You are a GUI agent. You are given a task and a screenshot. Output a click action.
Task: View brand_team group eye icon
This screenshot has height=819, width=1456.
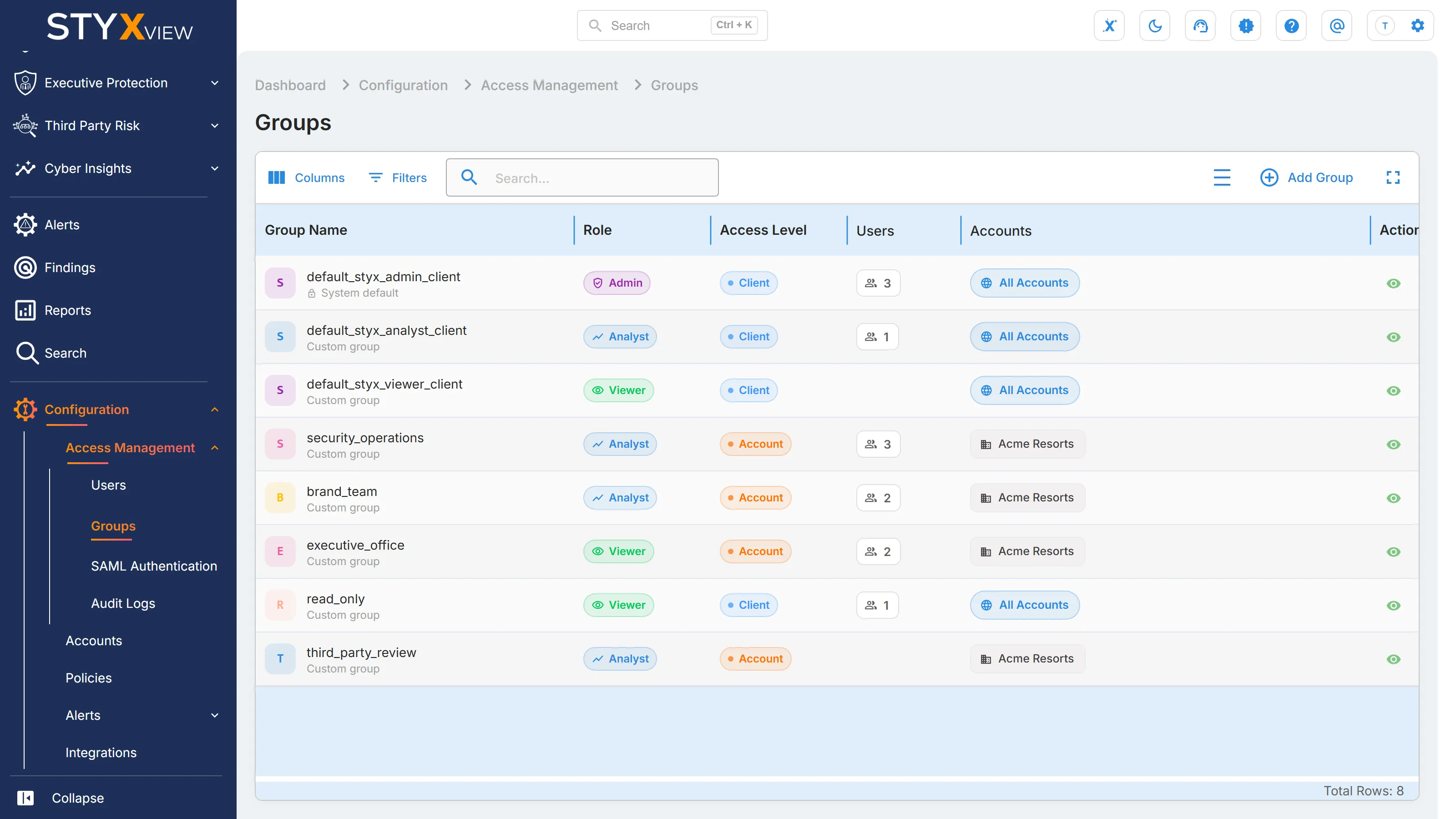[1393, 498]
